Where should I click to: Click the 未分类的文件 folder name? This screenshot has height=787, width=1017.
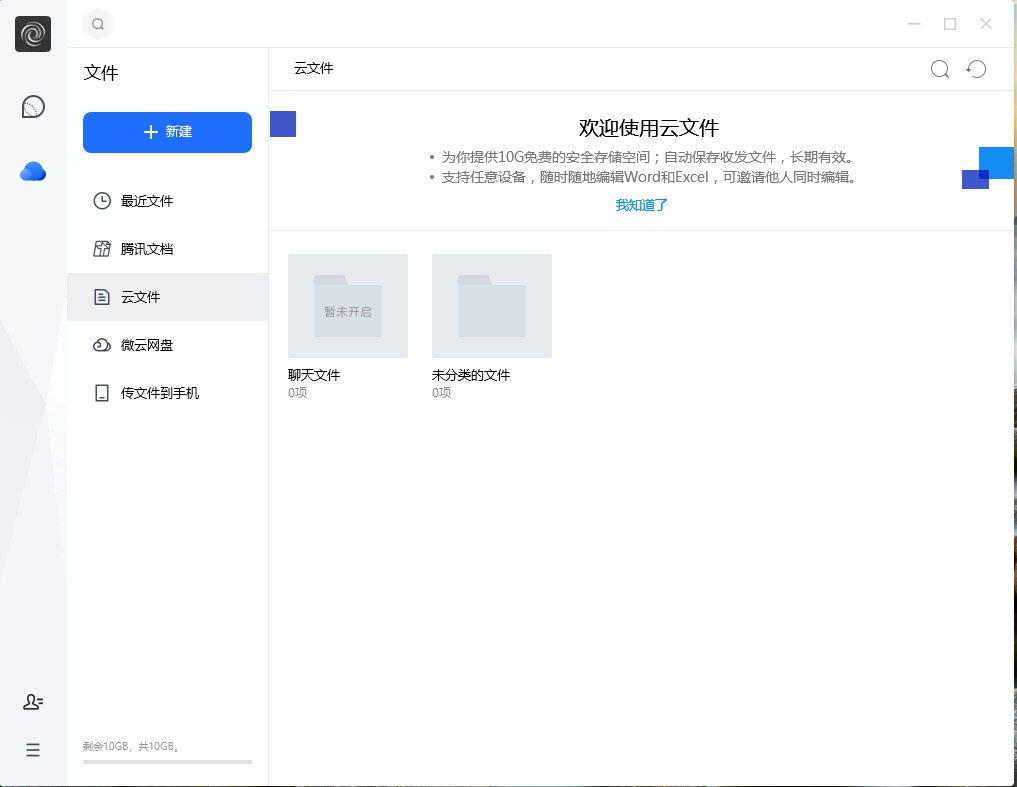(471, 375)
